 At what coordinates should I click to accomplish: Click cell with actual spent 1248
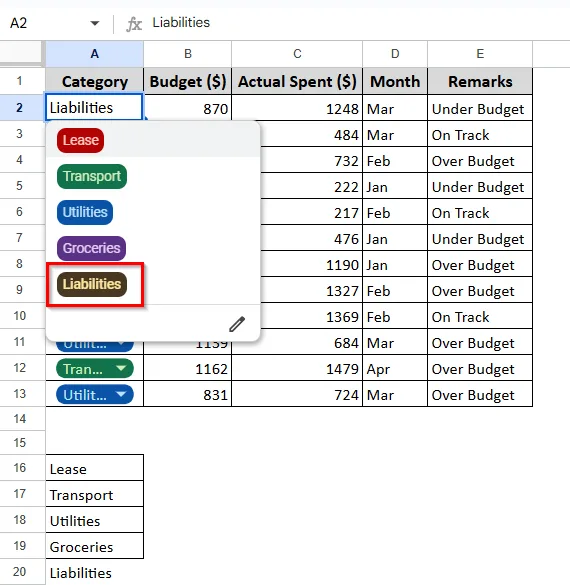[x=297, y=108]
